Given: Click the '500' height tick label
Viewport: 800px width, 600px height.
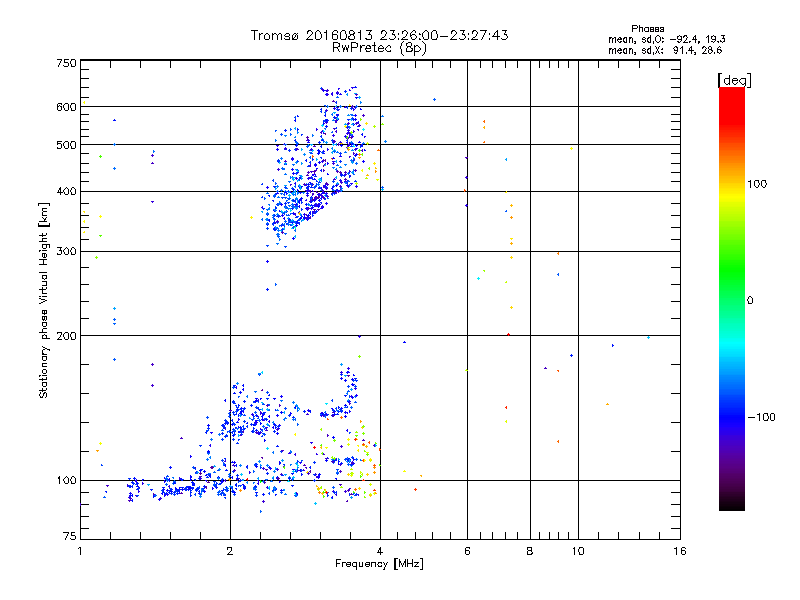Looking at the screenshot, I should point(67,145).
